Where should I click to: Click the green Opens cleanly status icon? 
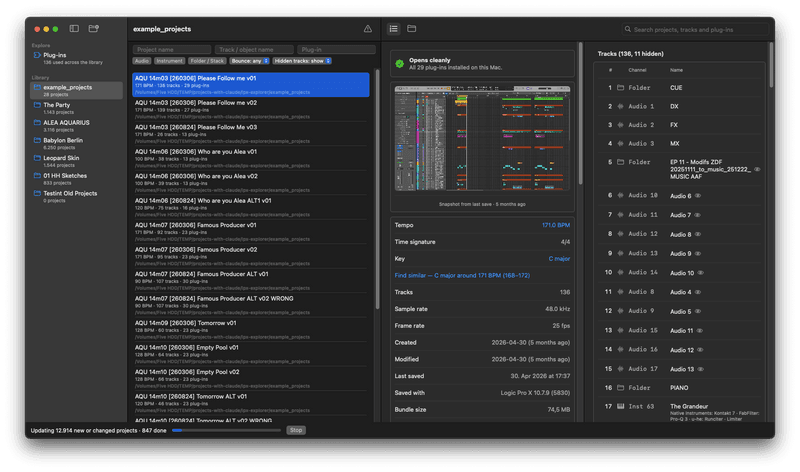(x=399, y=64)
